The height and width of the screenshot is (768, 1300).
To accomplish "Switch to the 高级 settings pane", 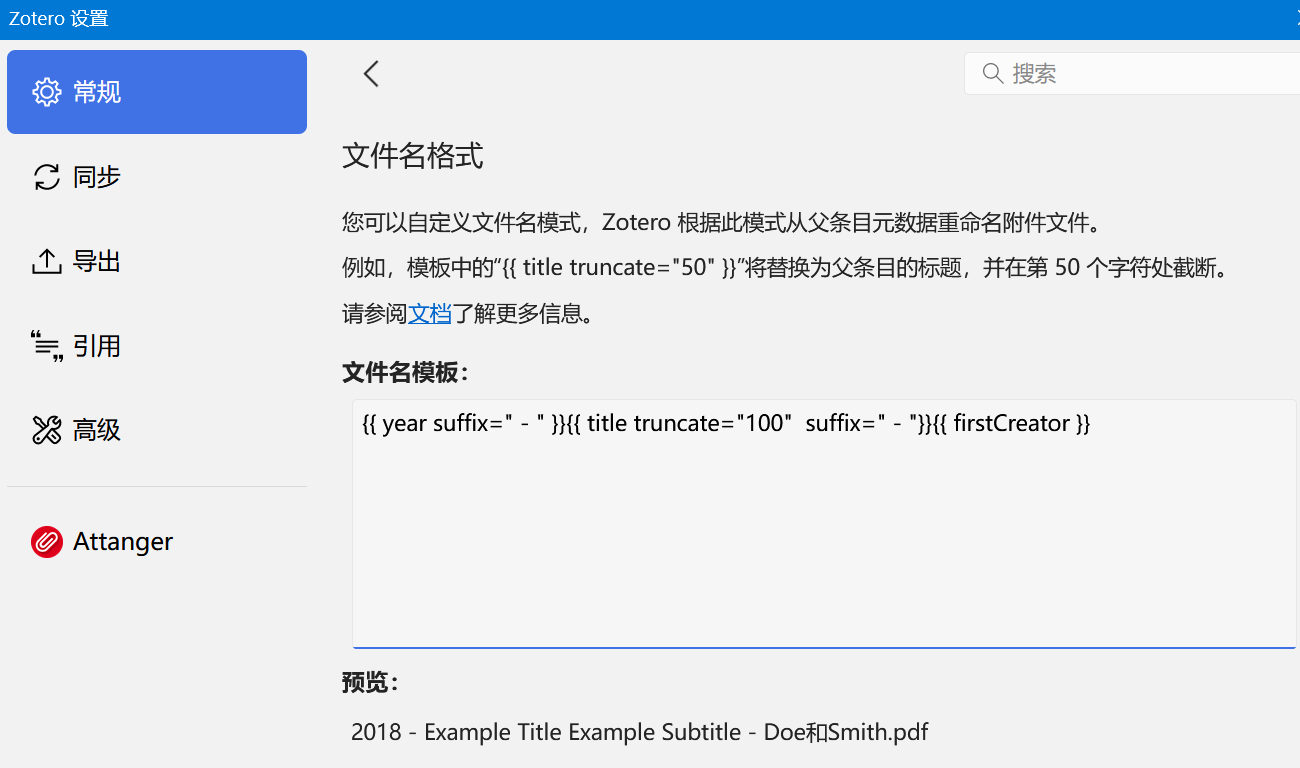I will click(x=97, y=431).
